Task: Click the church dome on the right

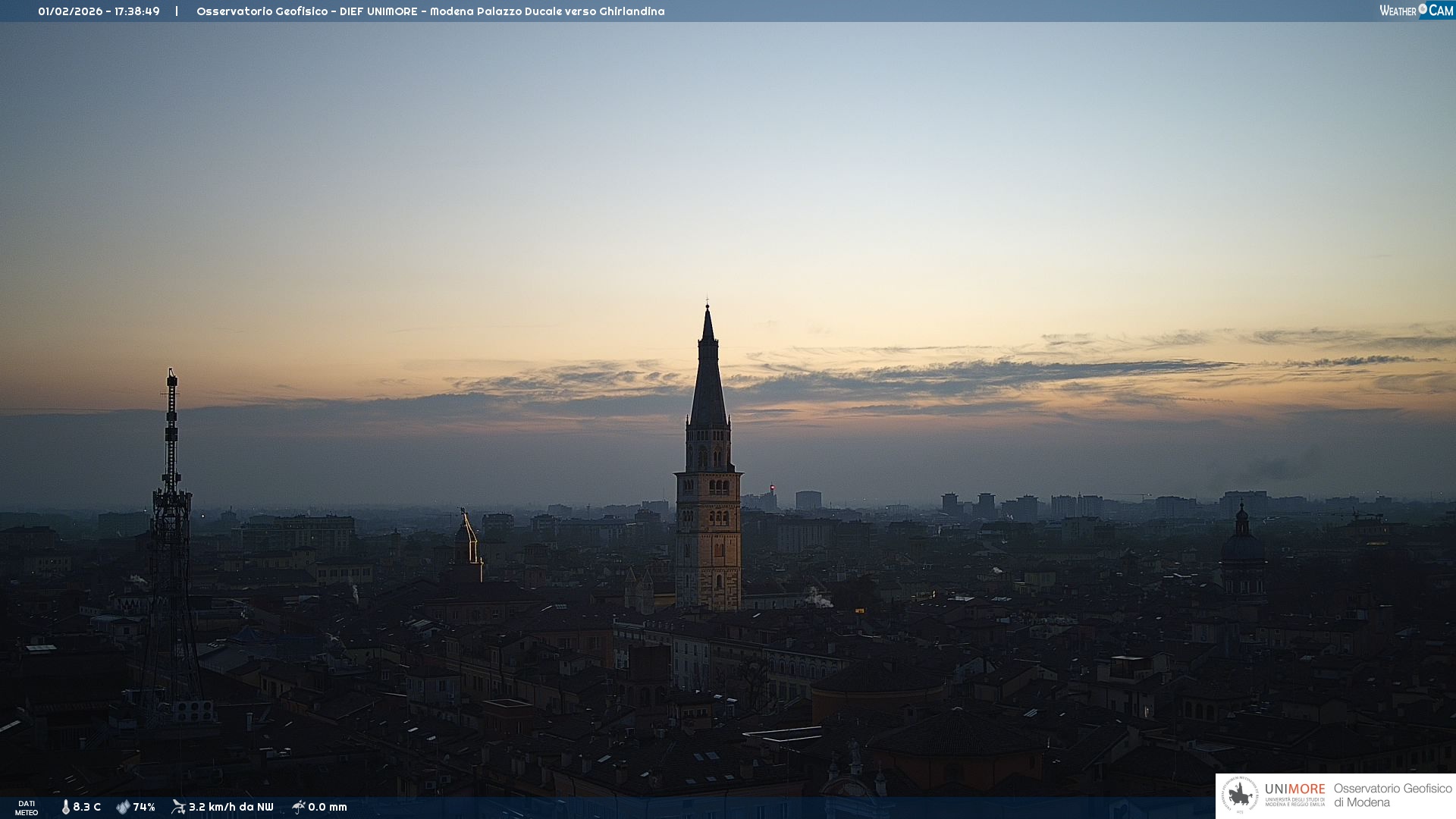Action: coord(1241,546)
